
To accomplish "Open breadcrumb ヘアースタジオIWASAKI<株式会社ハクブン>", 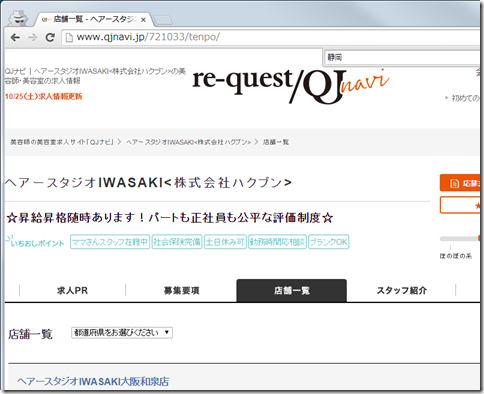I will pyautogui.click(x=188, y=142).
